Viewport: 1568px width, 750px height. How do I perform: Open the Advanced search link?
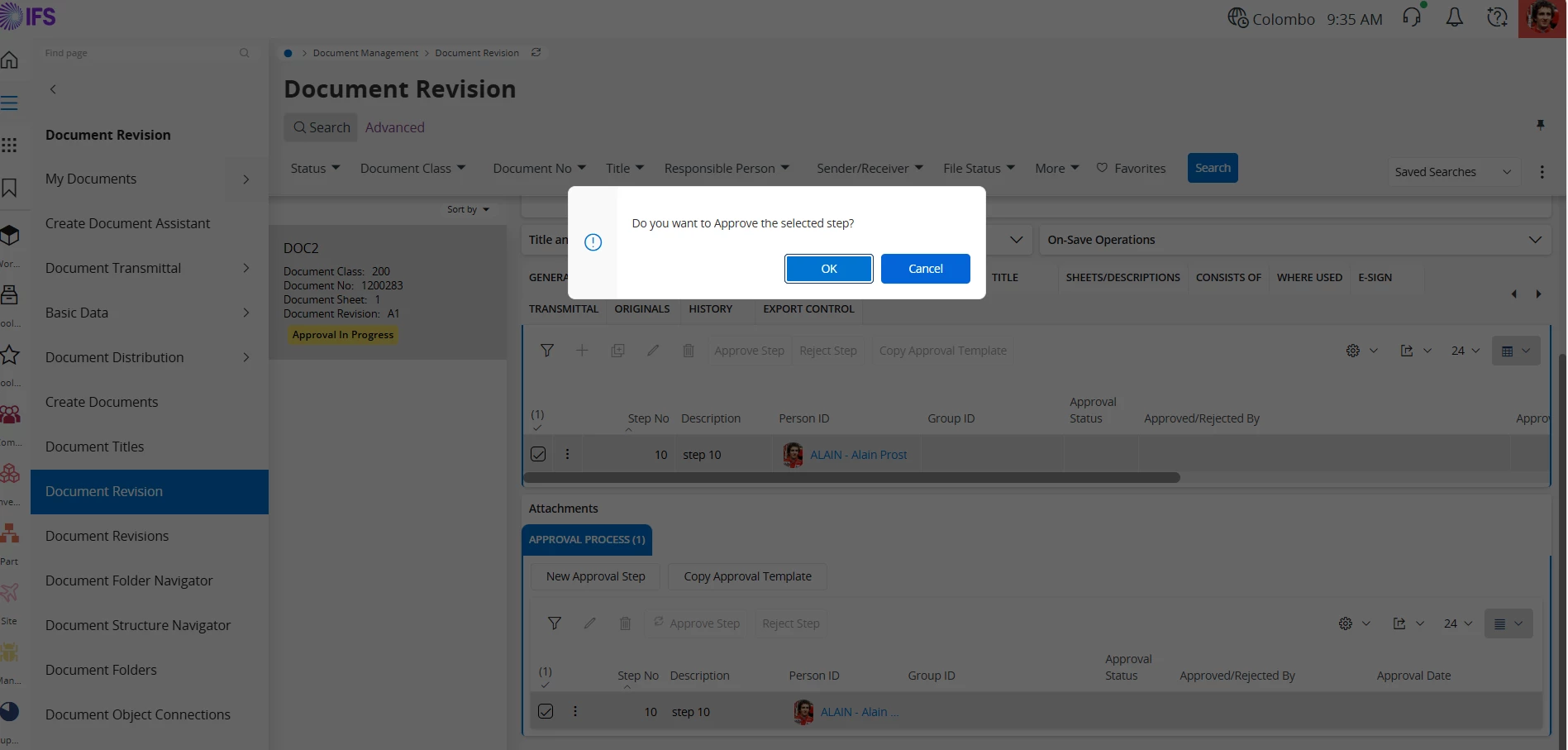[x=394, y=127]
